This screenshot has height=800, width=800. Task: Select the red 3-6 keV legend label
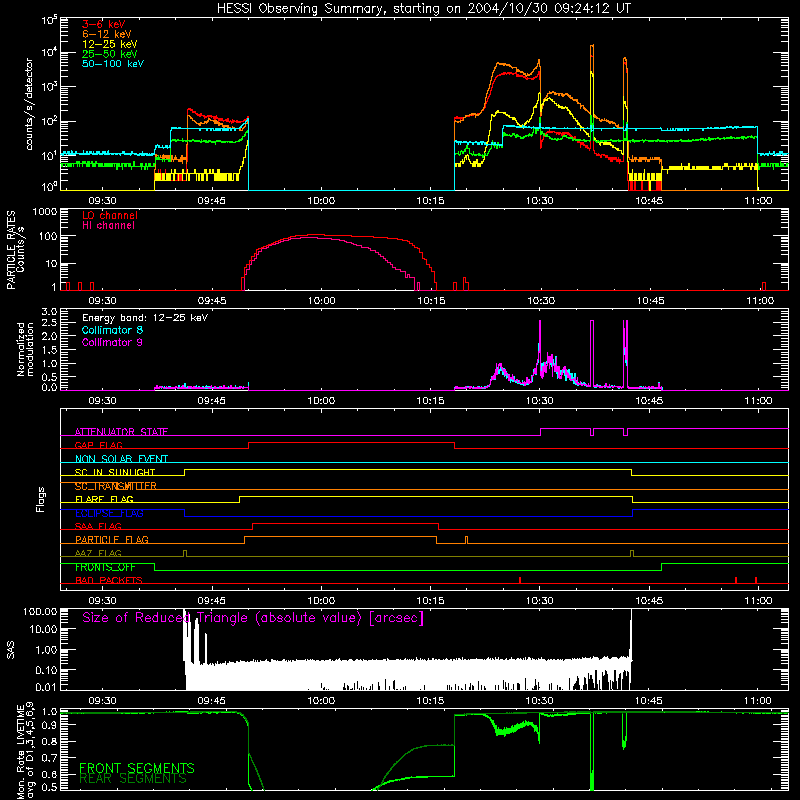(x=103, y=24)
